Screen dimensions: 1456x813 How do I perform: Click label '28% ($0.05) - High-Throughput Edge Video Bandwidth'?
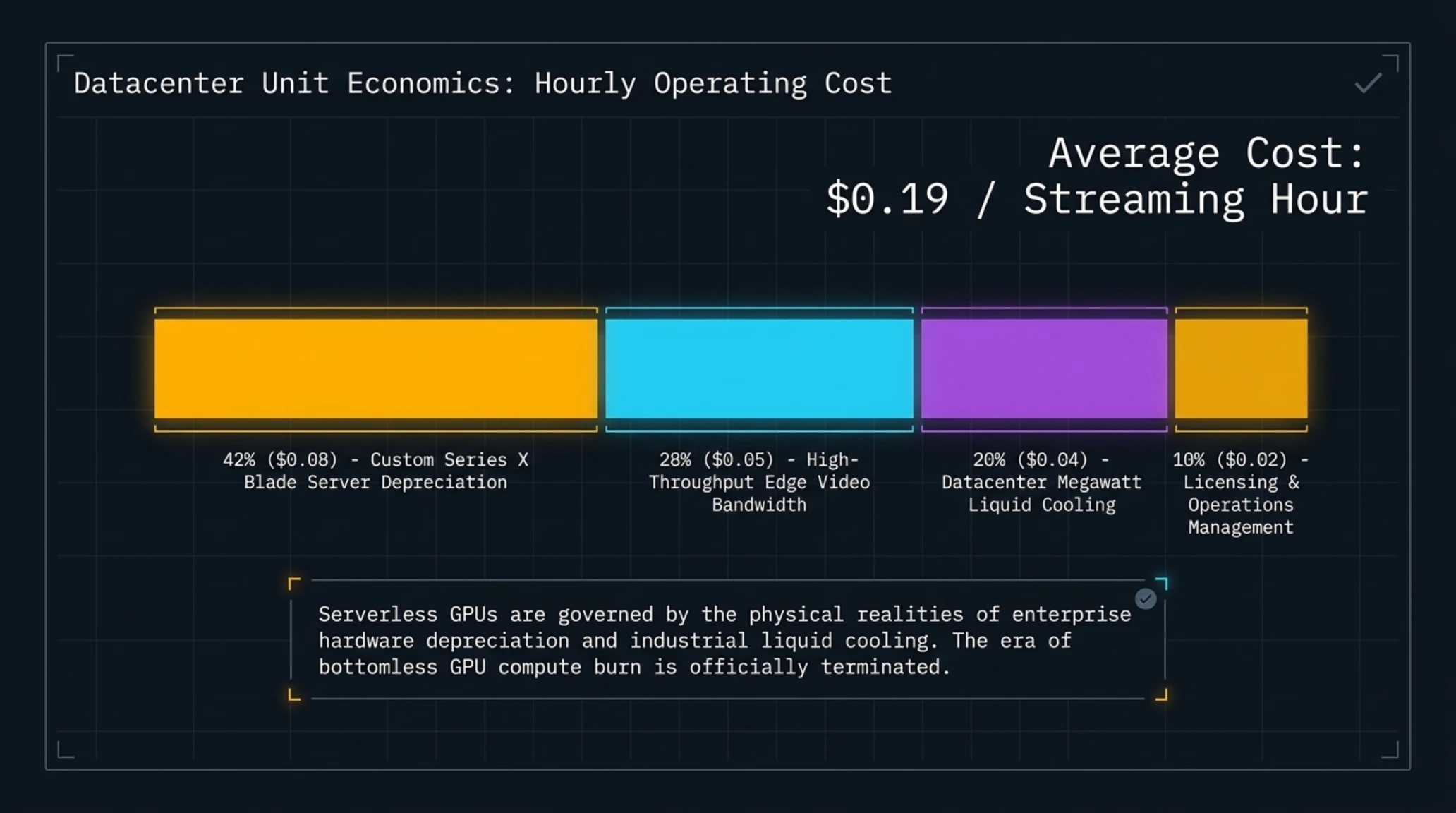tap(759, 482)
